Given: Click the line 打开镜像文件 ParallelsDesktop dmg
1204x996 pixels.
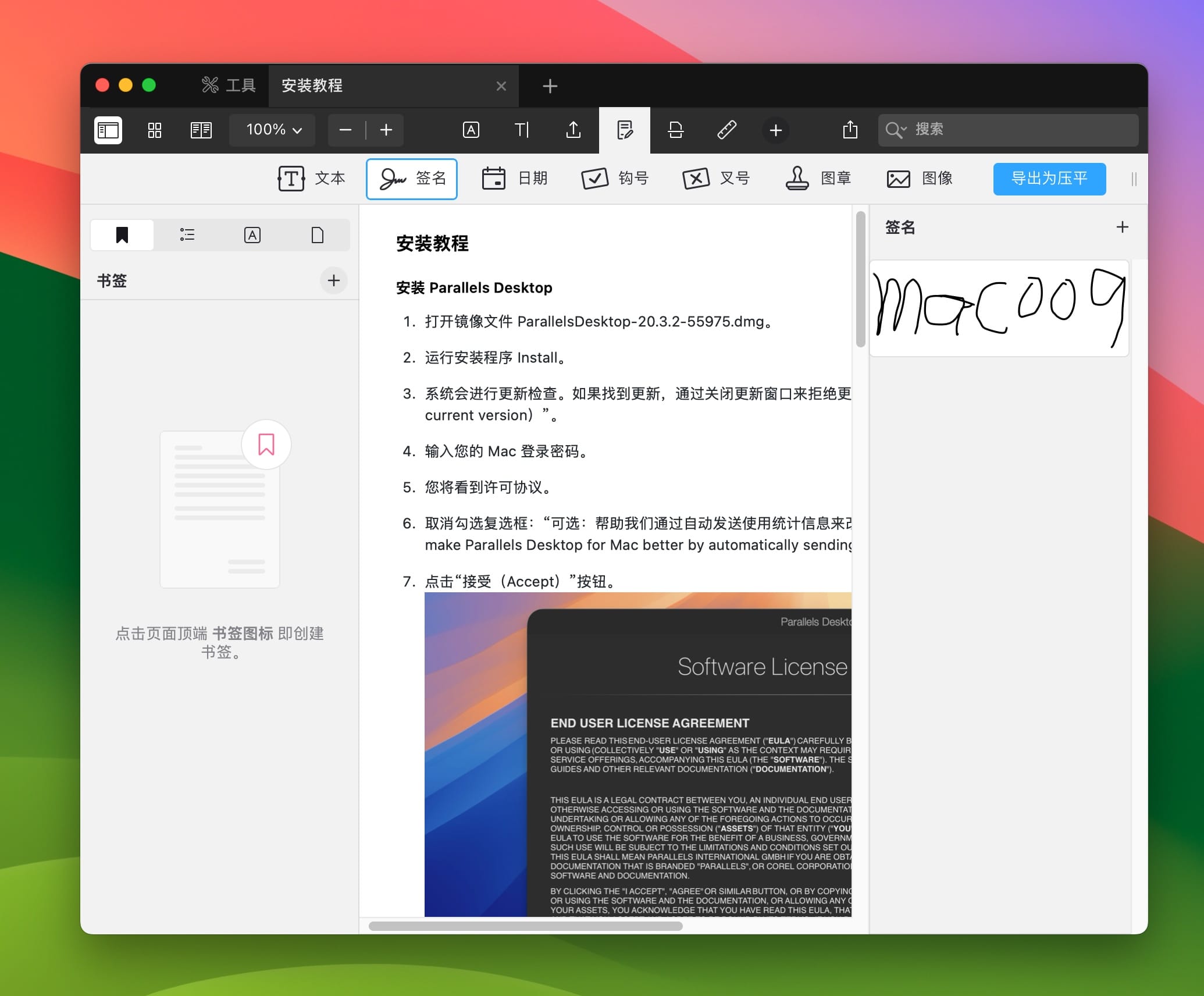Looking at the screenshot, I should (x=599, y=321).
